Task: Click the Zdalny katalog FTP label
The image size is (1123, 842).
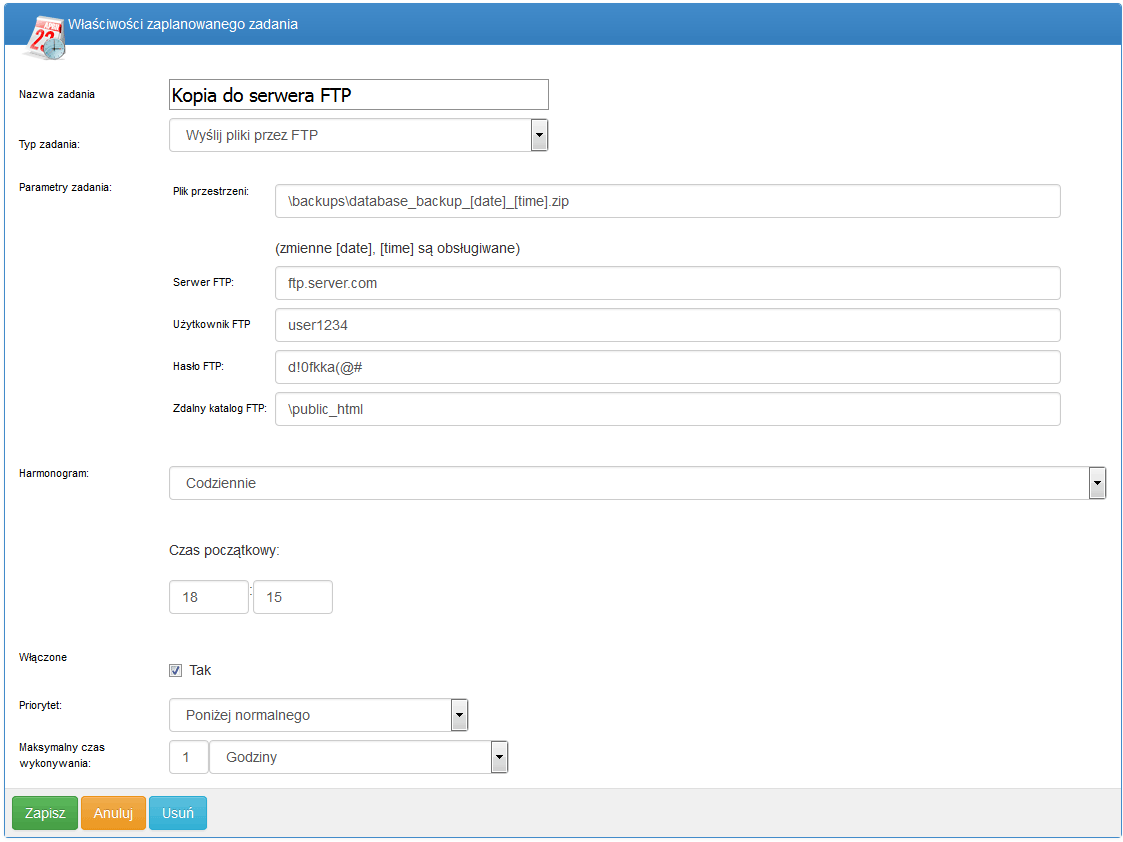Action: pyautogui.click(x=220, y=409)
